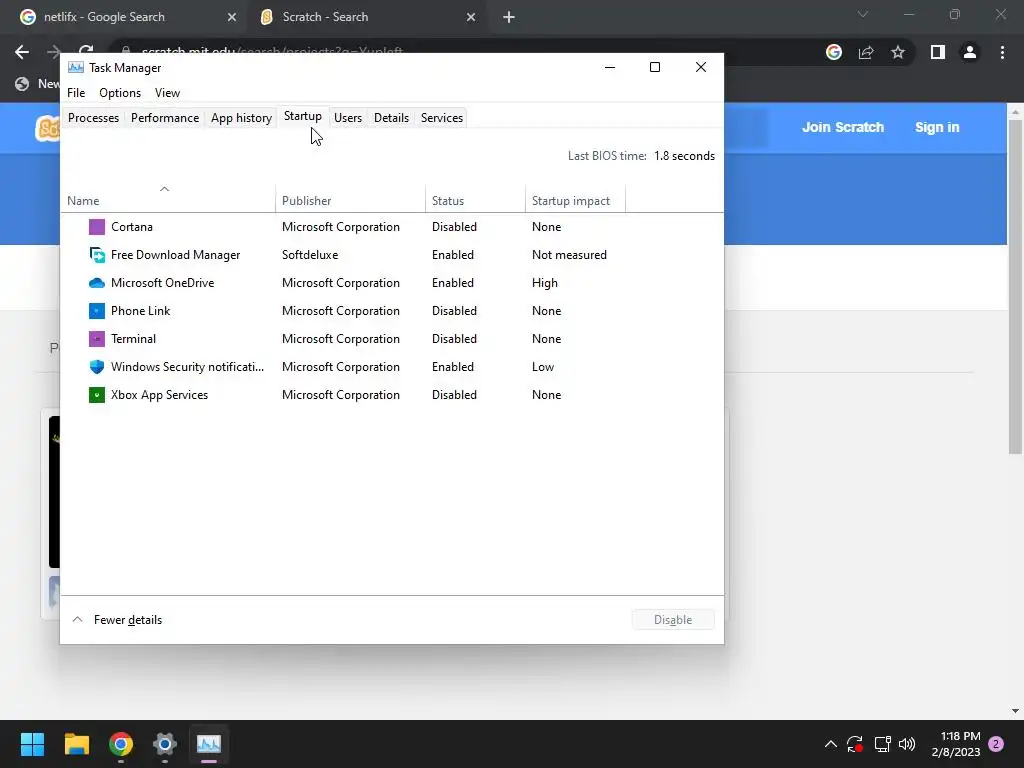Image resolution: width=1024 pixels, height=768 pixels.
Task: Open the Options menu in Task Manager
Action: (x=120, y=93)
